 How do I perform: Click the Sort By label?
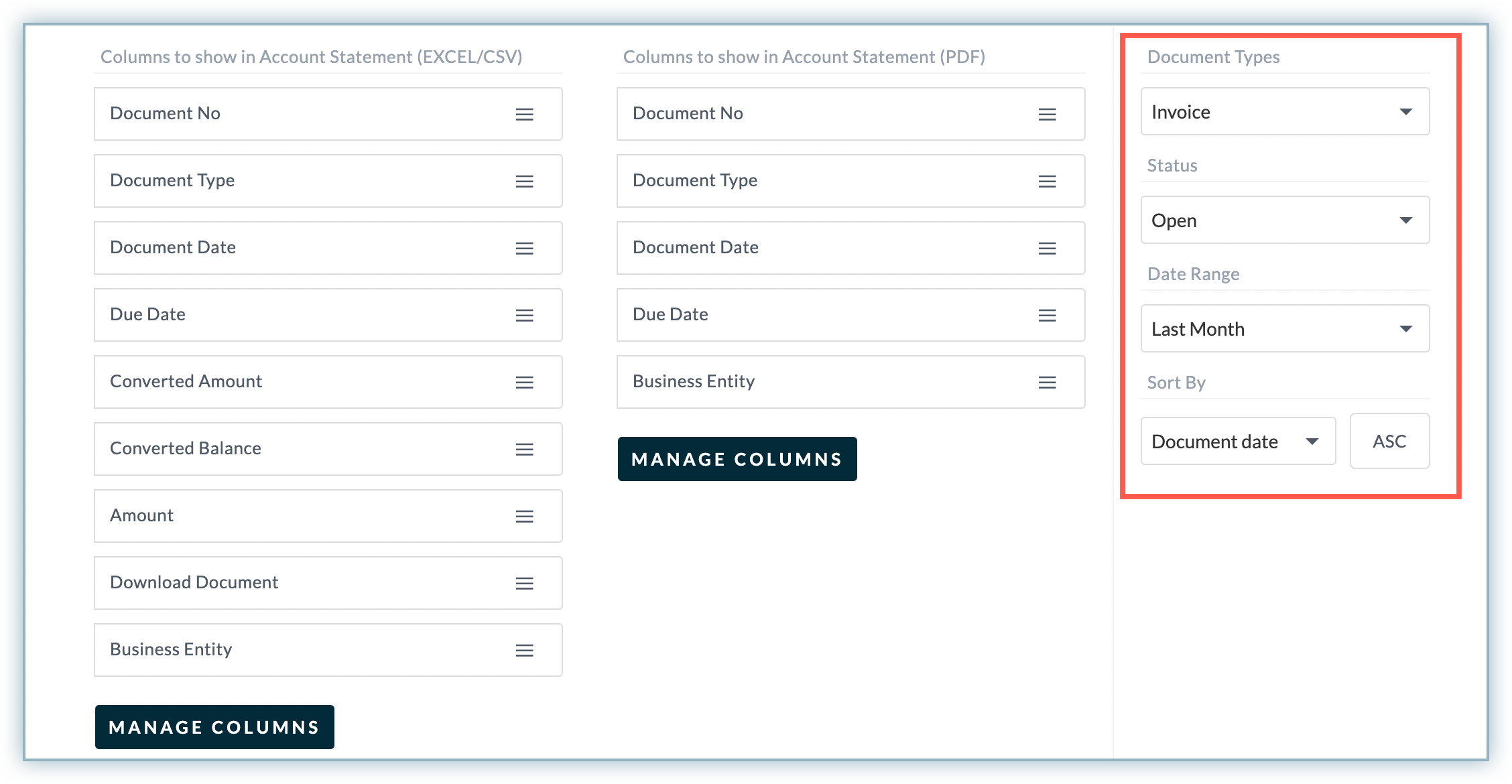1176,383
